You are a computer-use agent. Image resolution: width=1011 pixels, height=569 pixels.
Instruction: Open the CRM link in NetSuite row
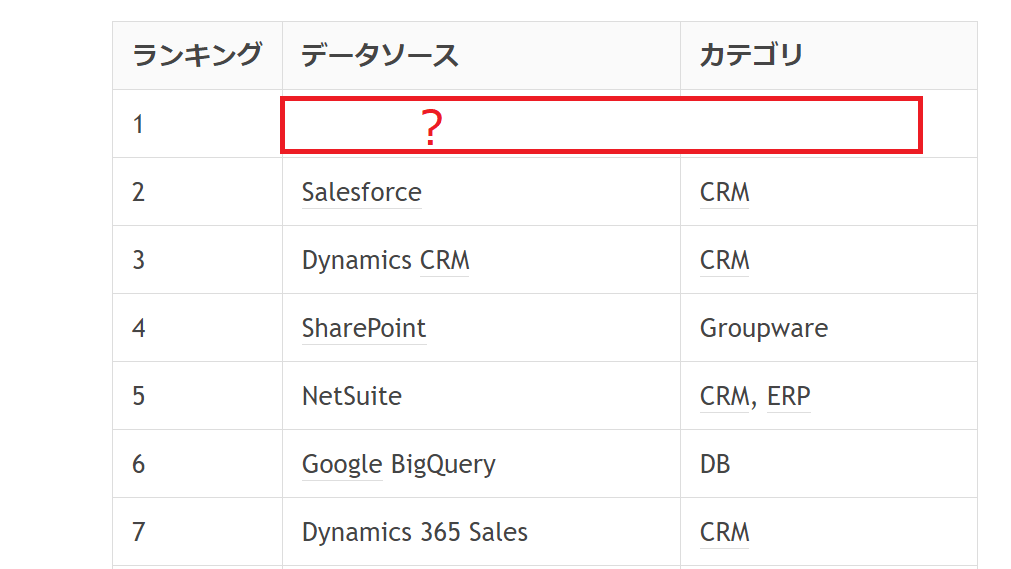723,396
